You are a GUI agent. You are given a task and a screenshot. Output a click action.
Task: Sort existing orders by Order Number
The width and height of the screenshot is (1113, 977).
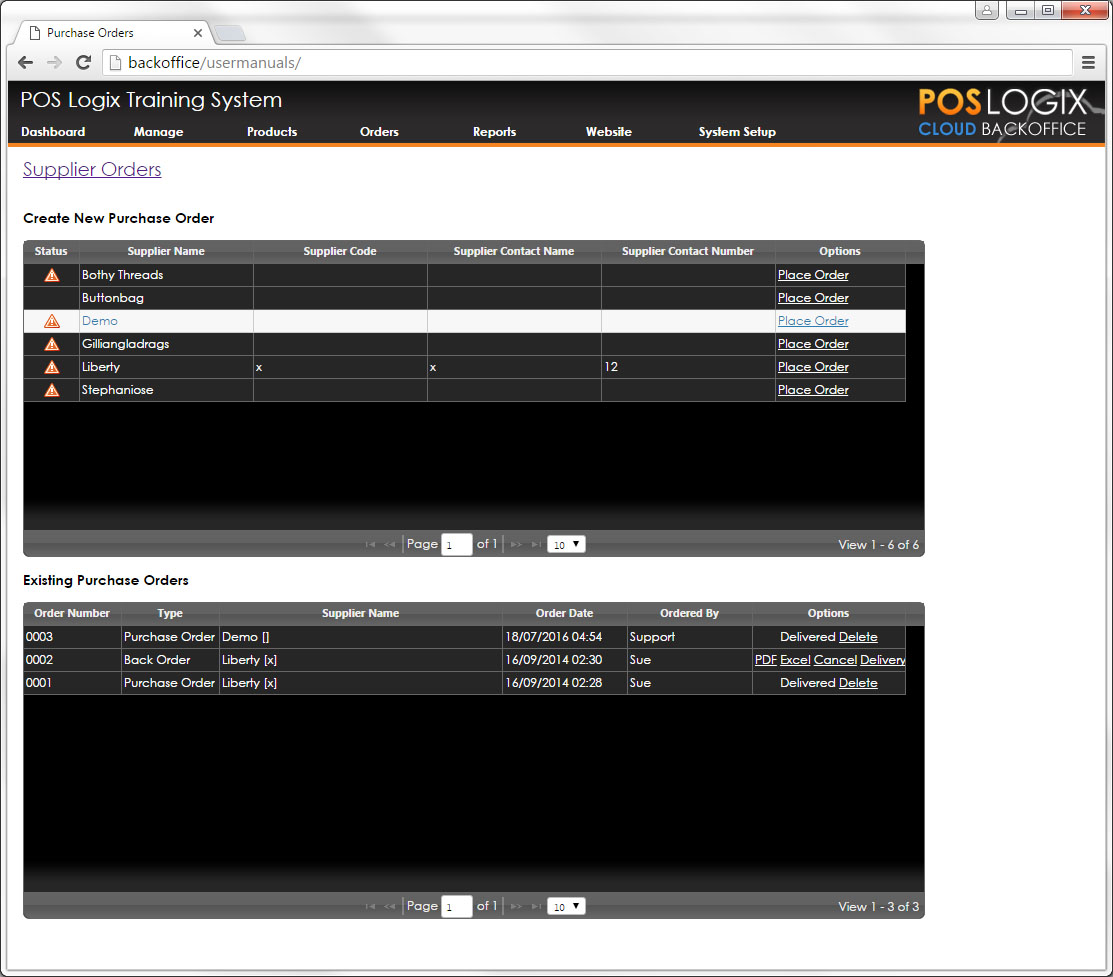pos(72,613)
